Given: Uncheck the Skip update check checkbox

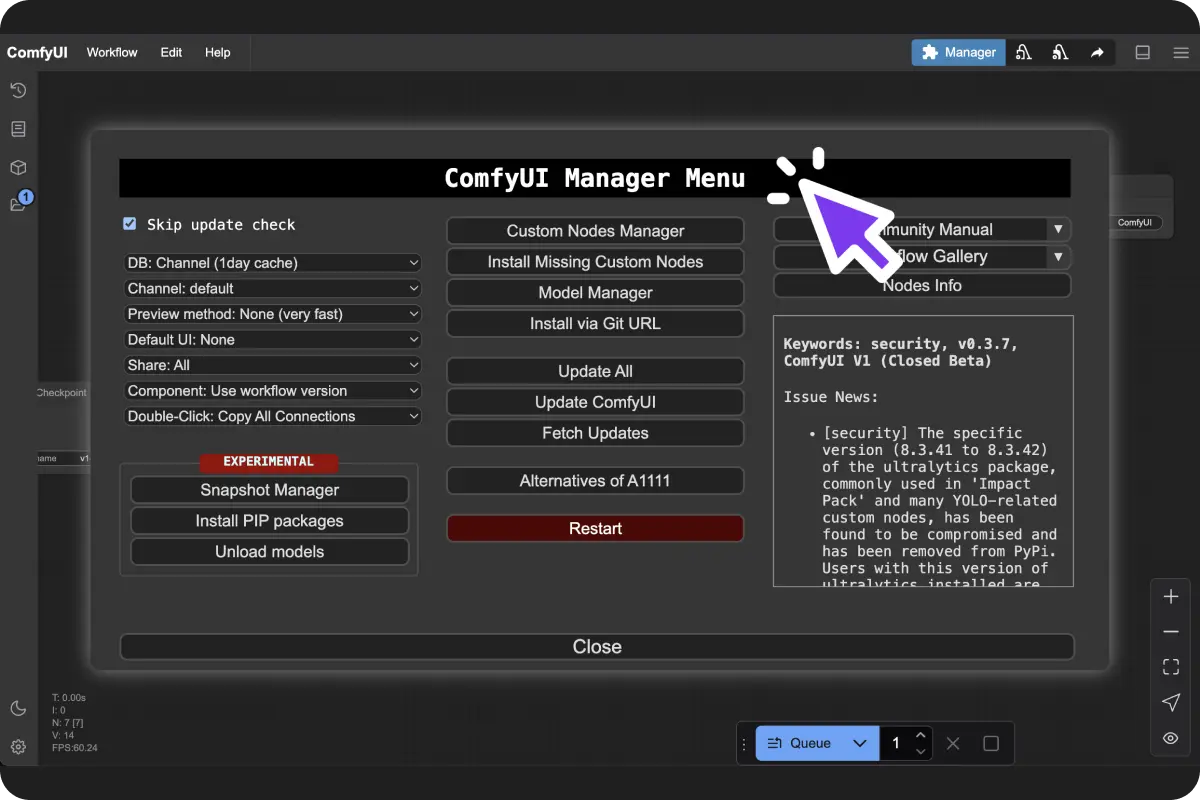Looking at the screenshot, I should click(129, 224).
